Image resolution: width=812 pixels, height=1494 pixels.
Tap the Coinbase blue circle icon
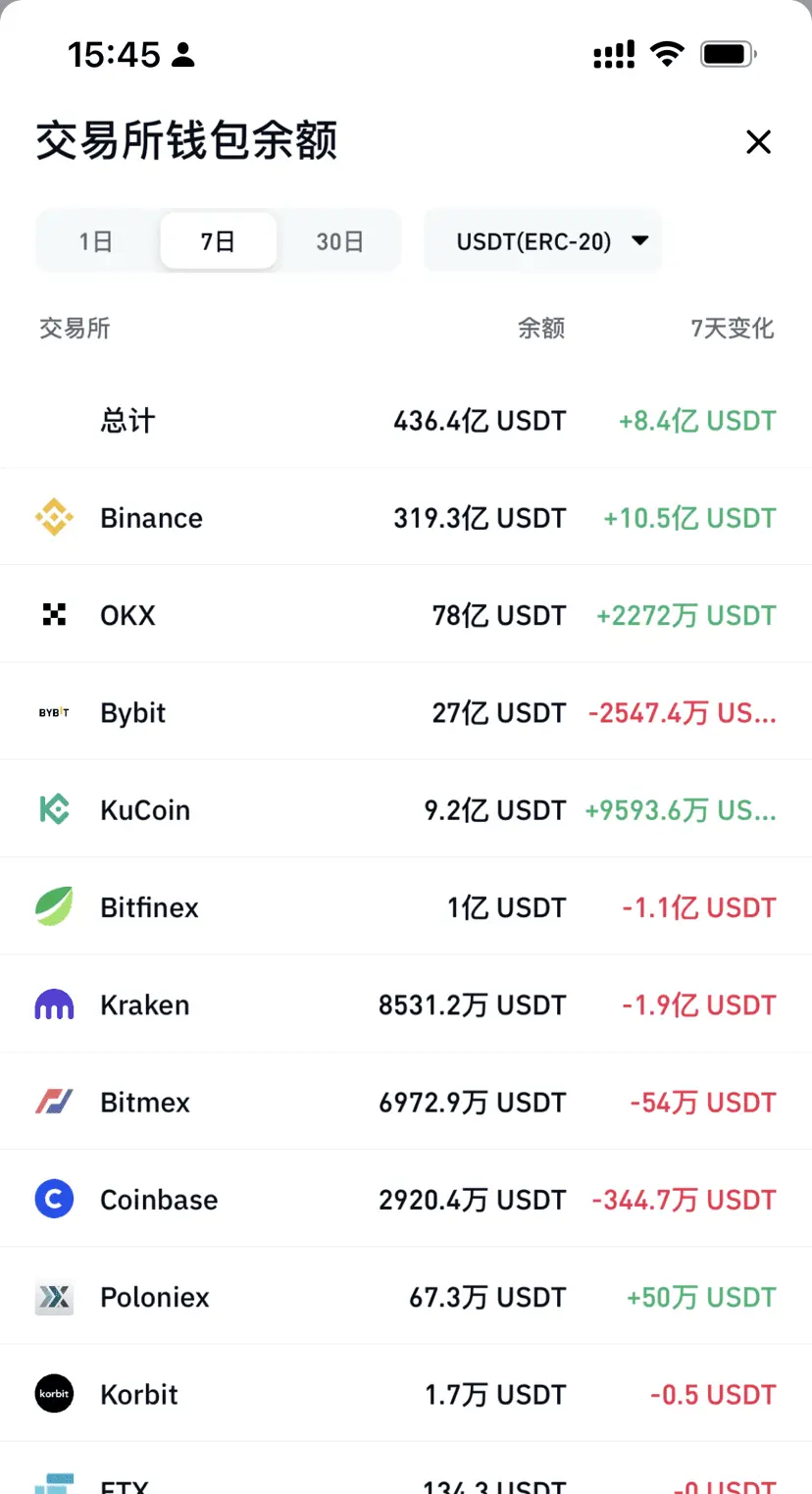tap(54, 1199)
